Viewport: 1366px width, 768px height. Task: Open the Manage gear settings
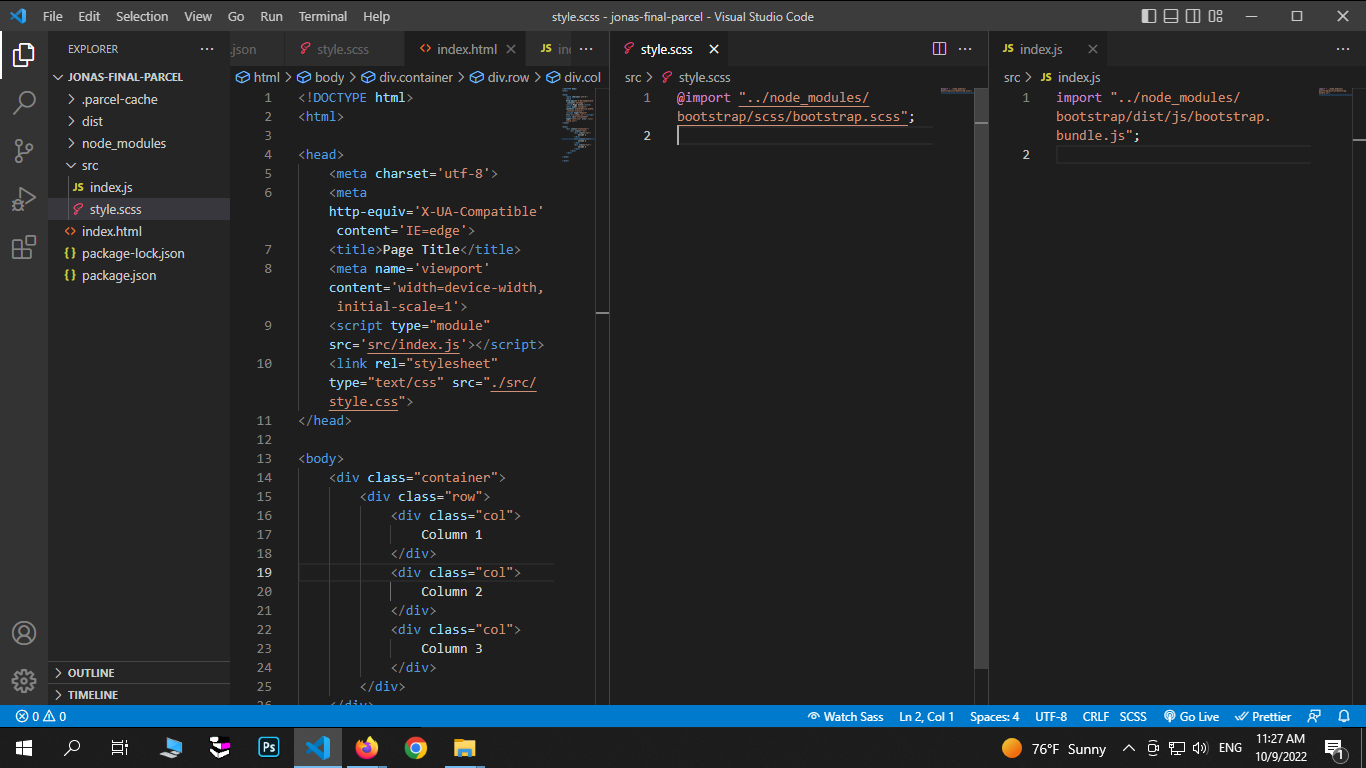click(24, 681)
